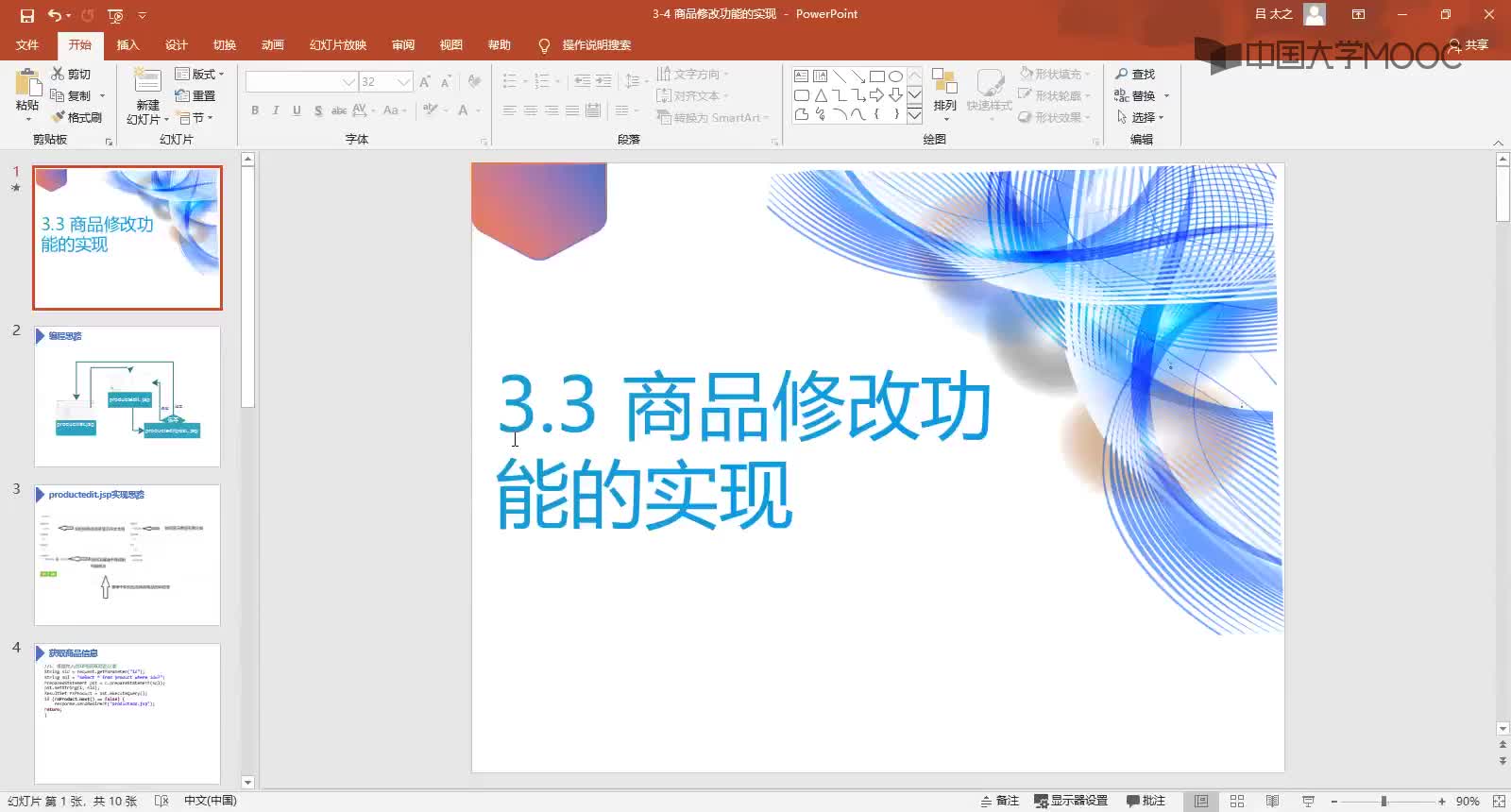The height and width of the screenshot is (812, 1511).
Task: Decrease font size with the smaller A icon
Action: [446, 82]
